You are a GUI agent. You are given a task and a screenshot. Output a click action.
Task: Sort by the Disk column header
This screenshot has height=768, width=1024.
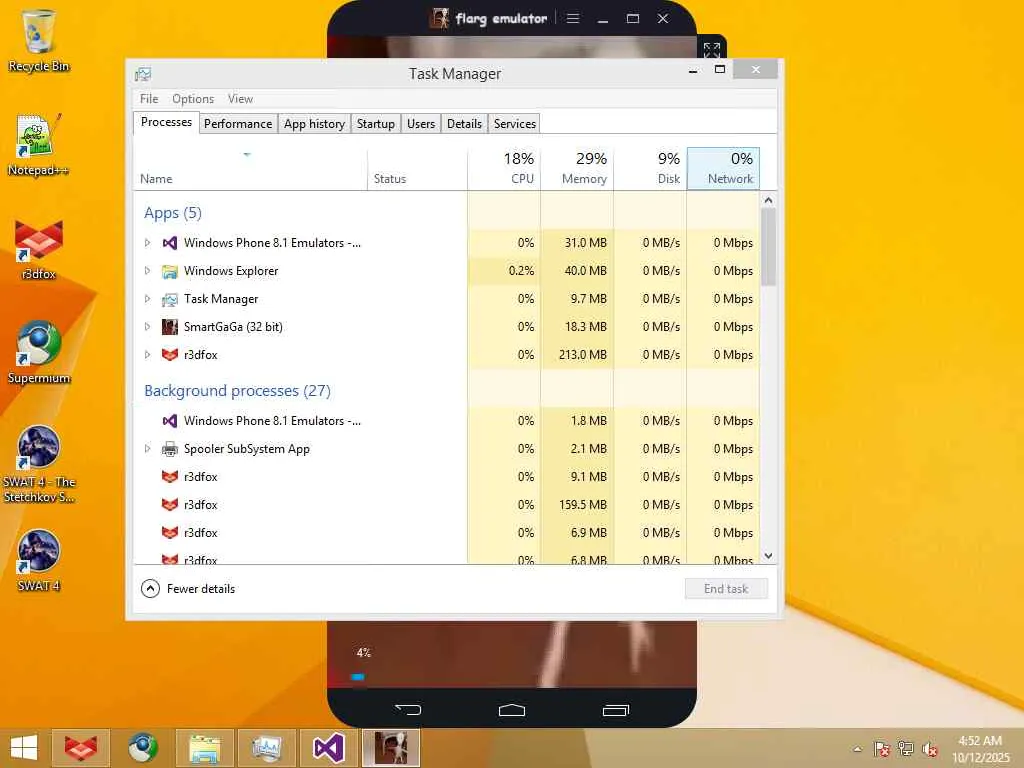click(650, 169)
